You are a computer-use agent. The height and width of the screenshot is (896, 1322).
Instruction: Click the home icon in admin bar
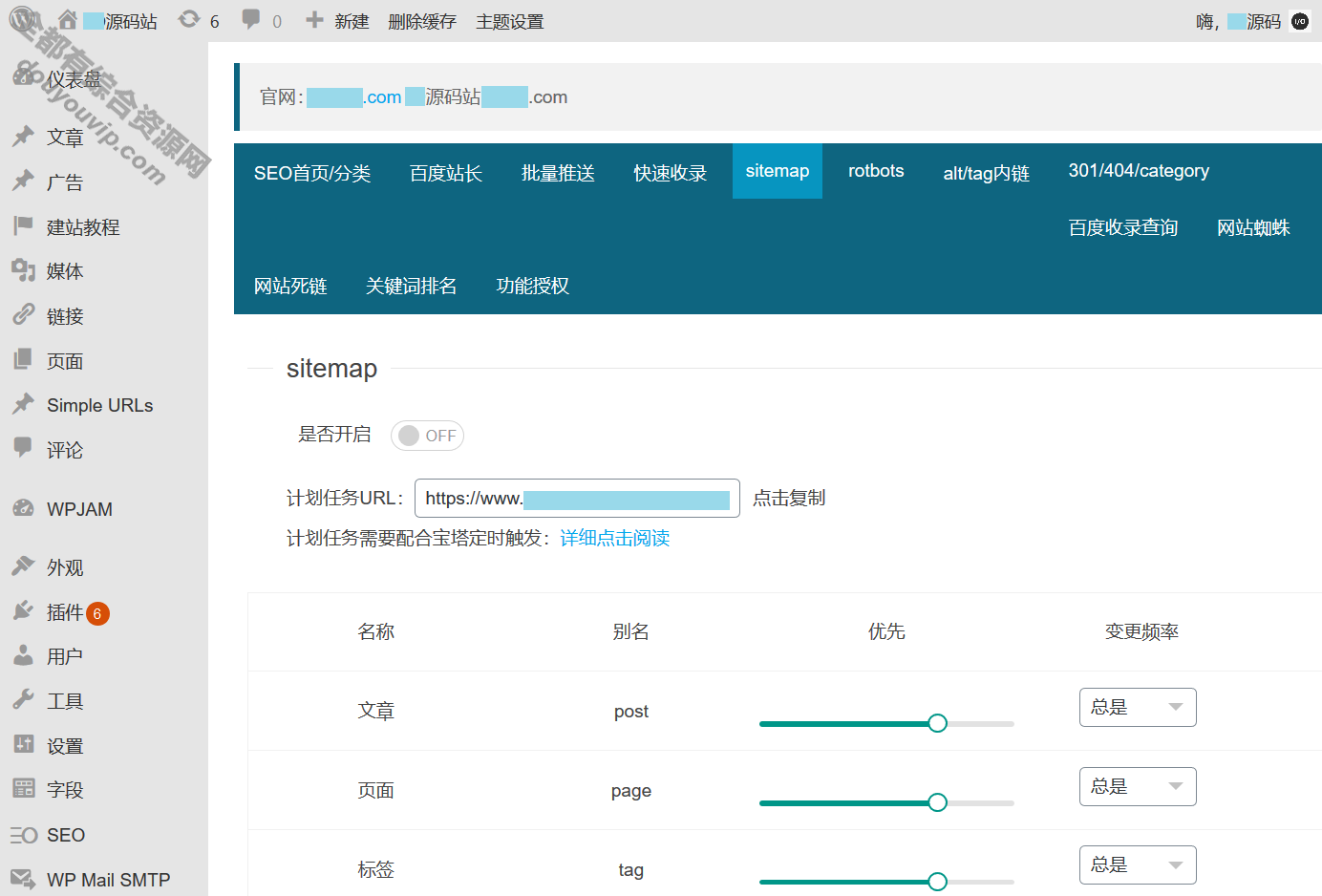(67, 20)
